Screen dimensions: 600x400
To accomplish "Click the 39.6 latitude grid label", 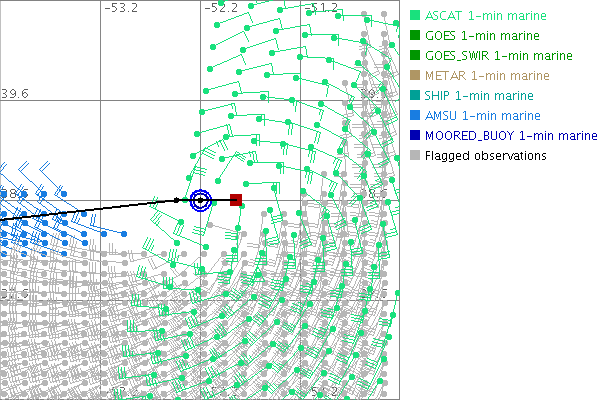I will (x=15, y=93).
